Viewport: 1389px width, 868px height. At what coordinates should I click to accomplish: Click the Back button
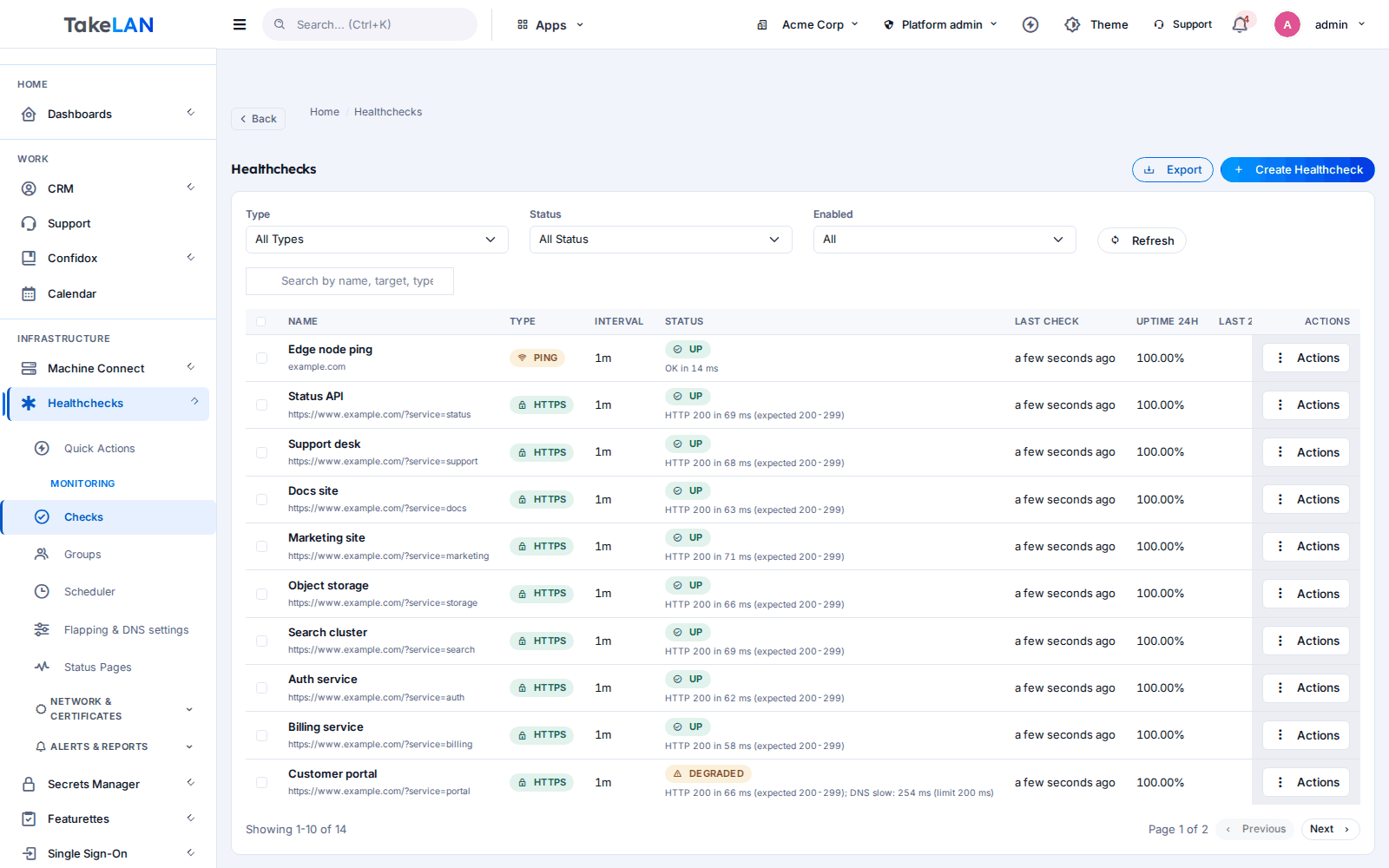click(258, 119)
